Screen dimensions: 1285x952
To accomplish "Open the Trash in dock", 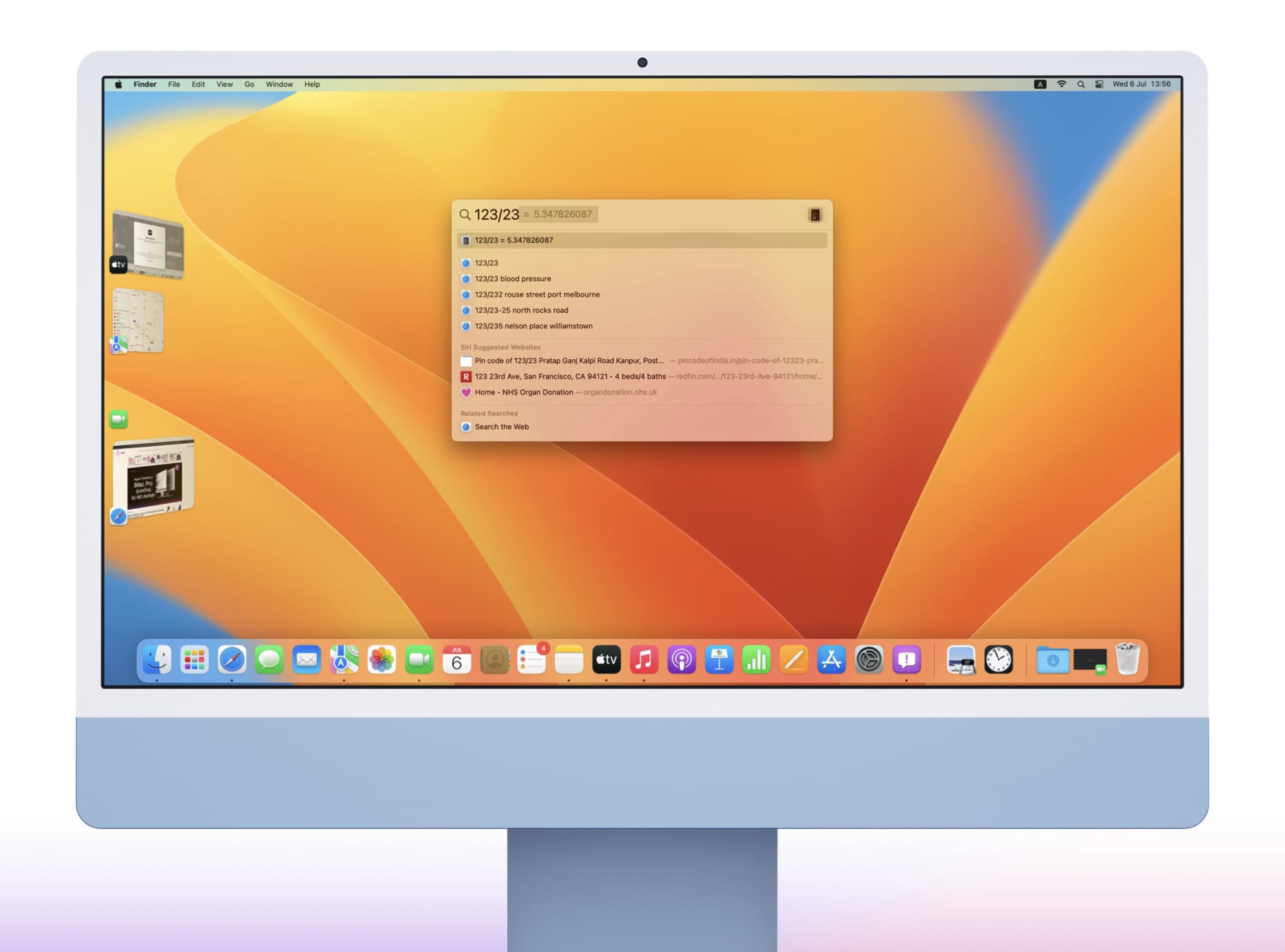I will point(1128,660).
